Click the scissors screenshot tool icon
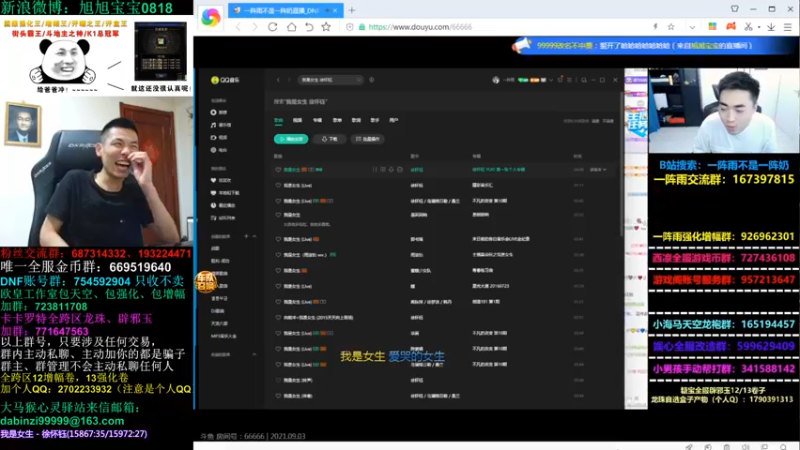Screen dimensions: 800x450 click(748, 27)
